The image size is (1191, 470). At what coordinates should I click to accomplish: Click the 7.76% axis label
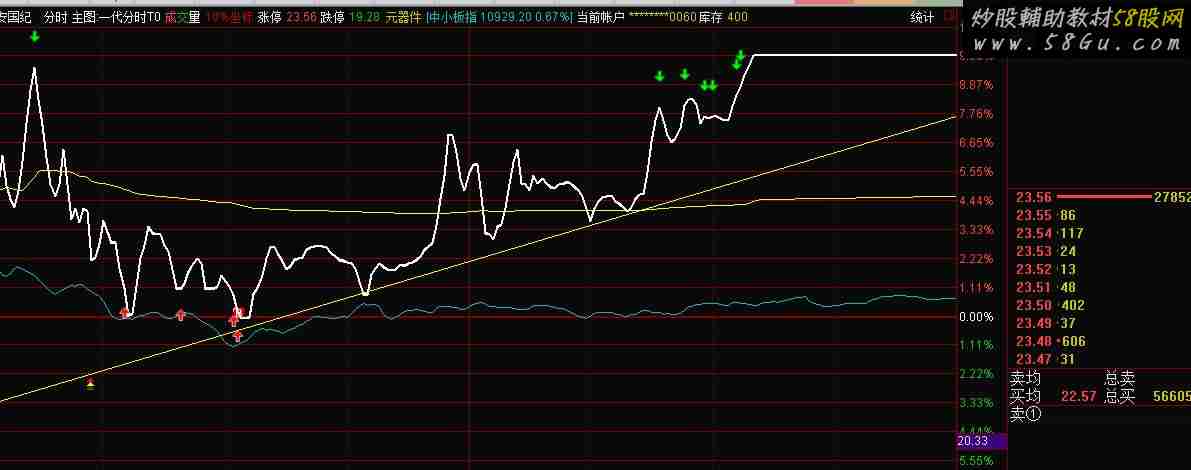pos(976,114)
